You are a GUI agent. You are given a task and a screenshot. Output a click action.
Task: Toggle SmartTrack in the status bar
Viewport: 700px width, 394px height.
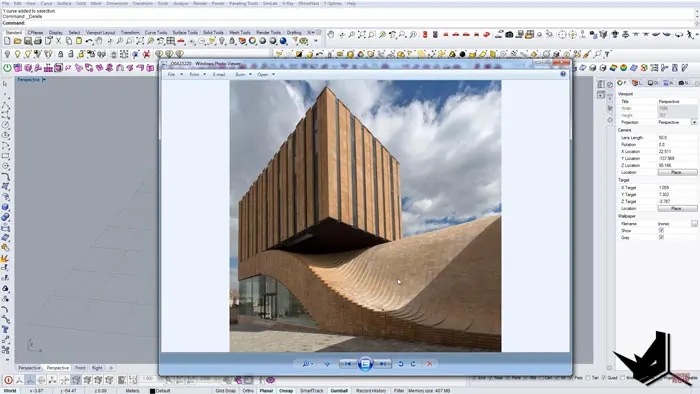[312, 390]
